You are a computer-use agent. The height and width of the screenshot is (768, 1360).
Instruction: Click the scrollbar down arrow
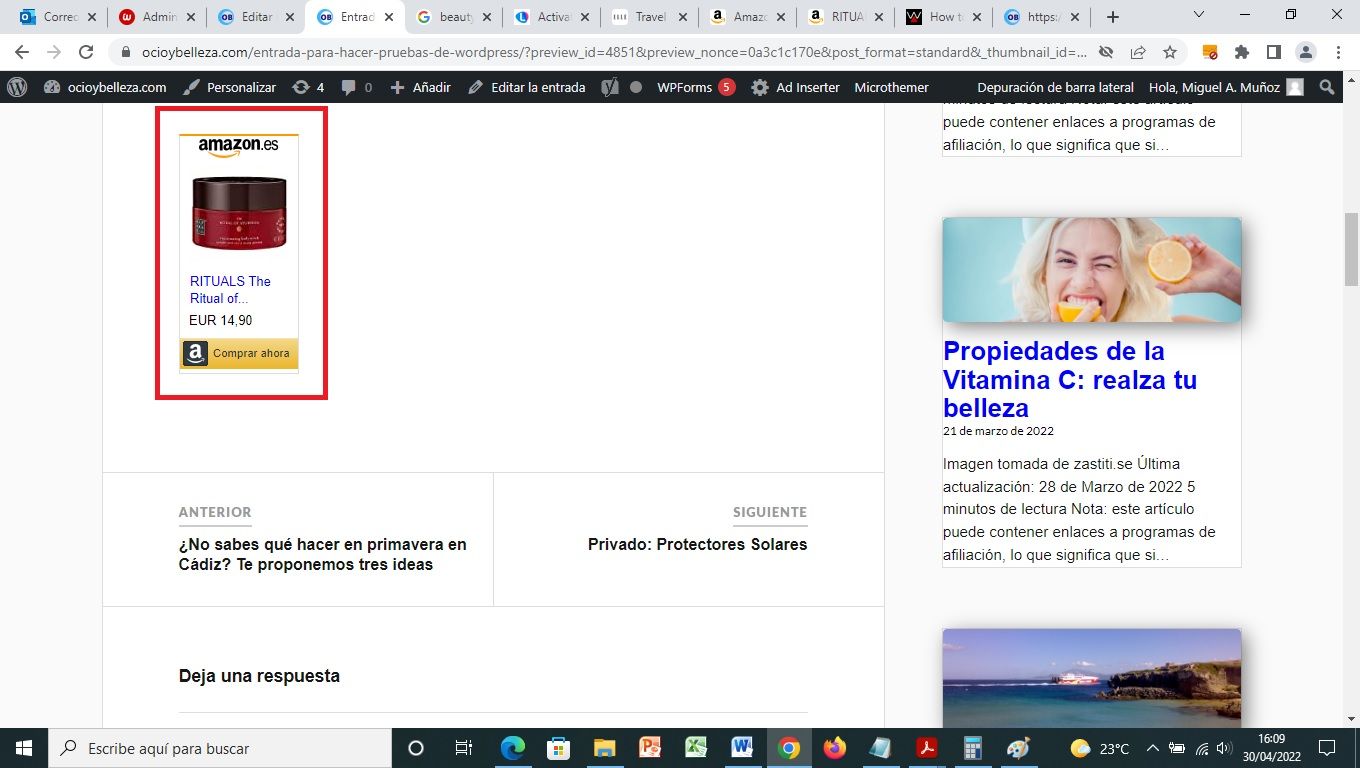pos(1351,718)
